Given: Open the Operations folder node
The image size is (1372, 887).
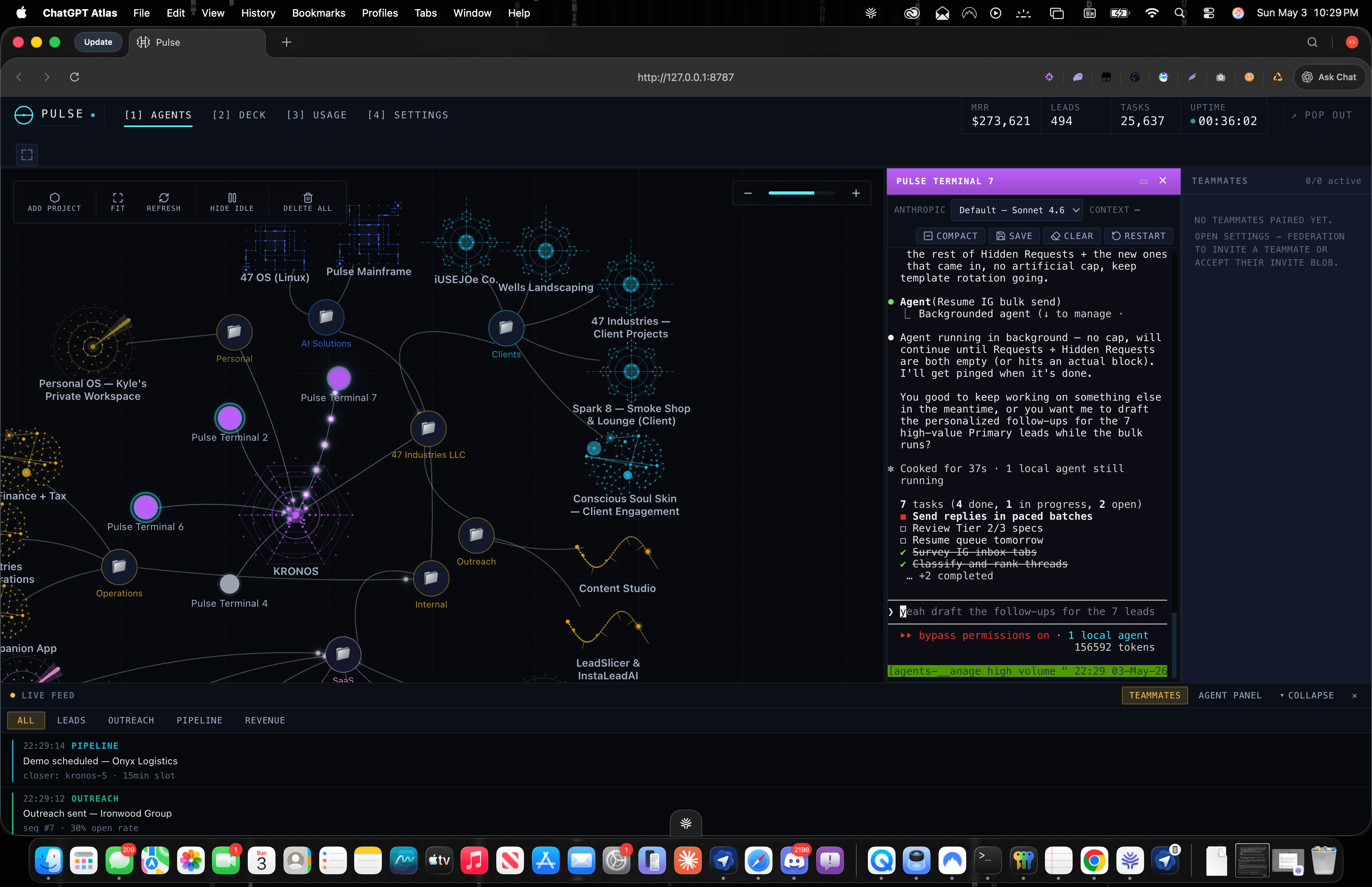Looking at the screenshot, I should click(119, 567).
